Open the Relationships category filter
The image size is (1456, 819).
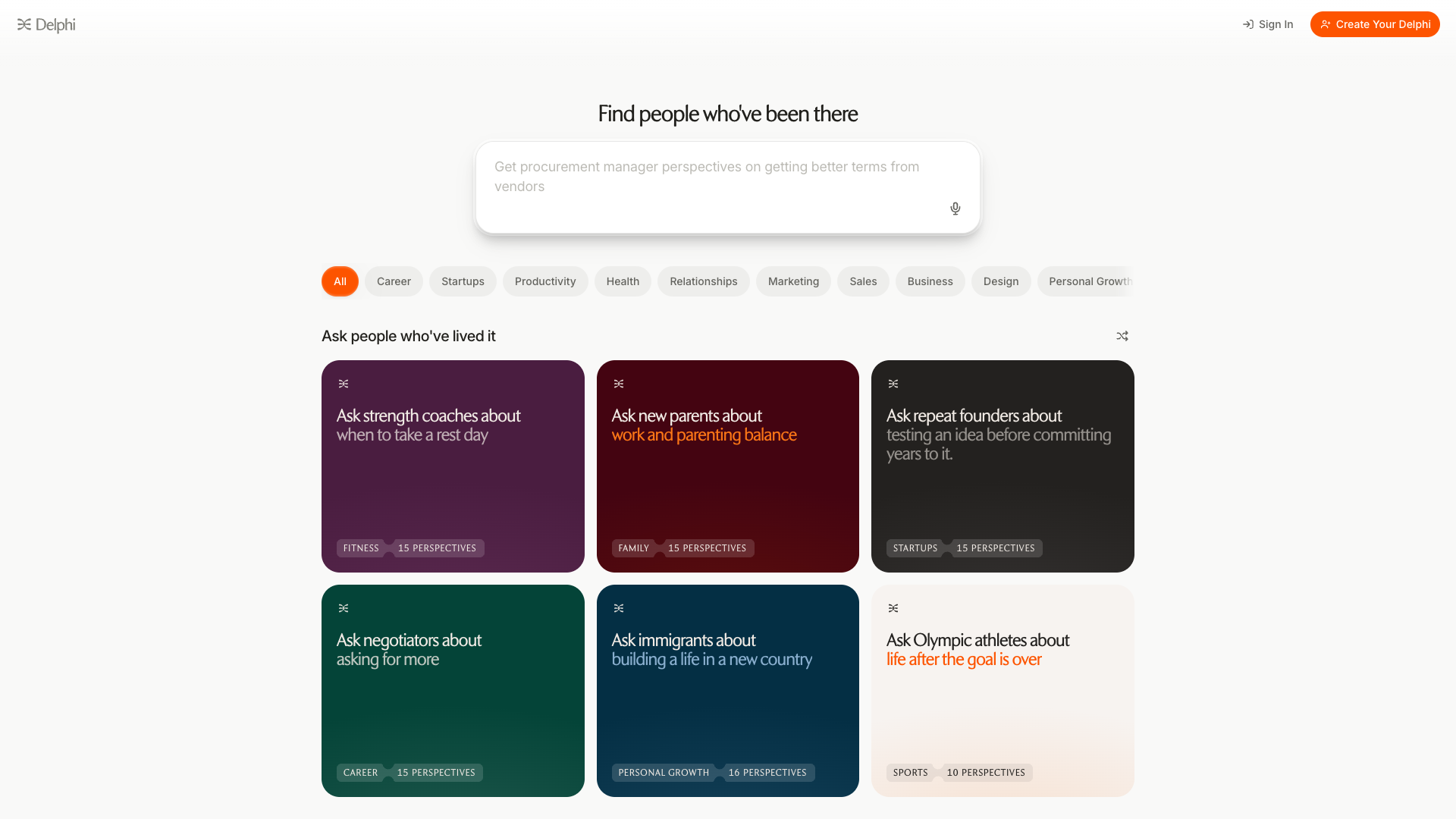click(704, 281)
